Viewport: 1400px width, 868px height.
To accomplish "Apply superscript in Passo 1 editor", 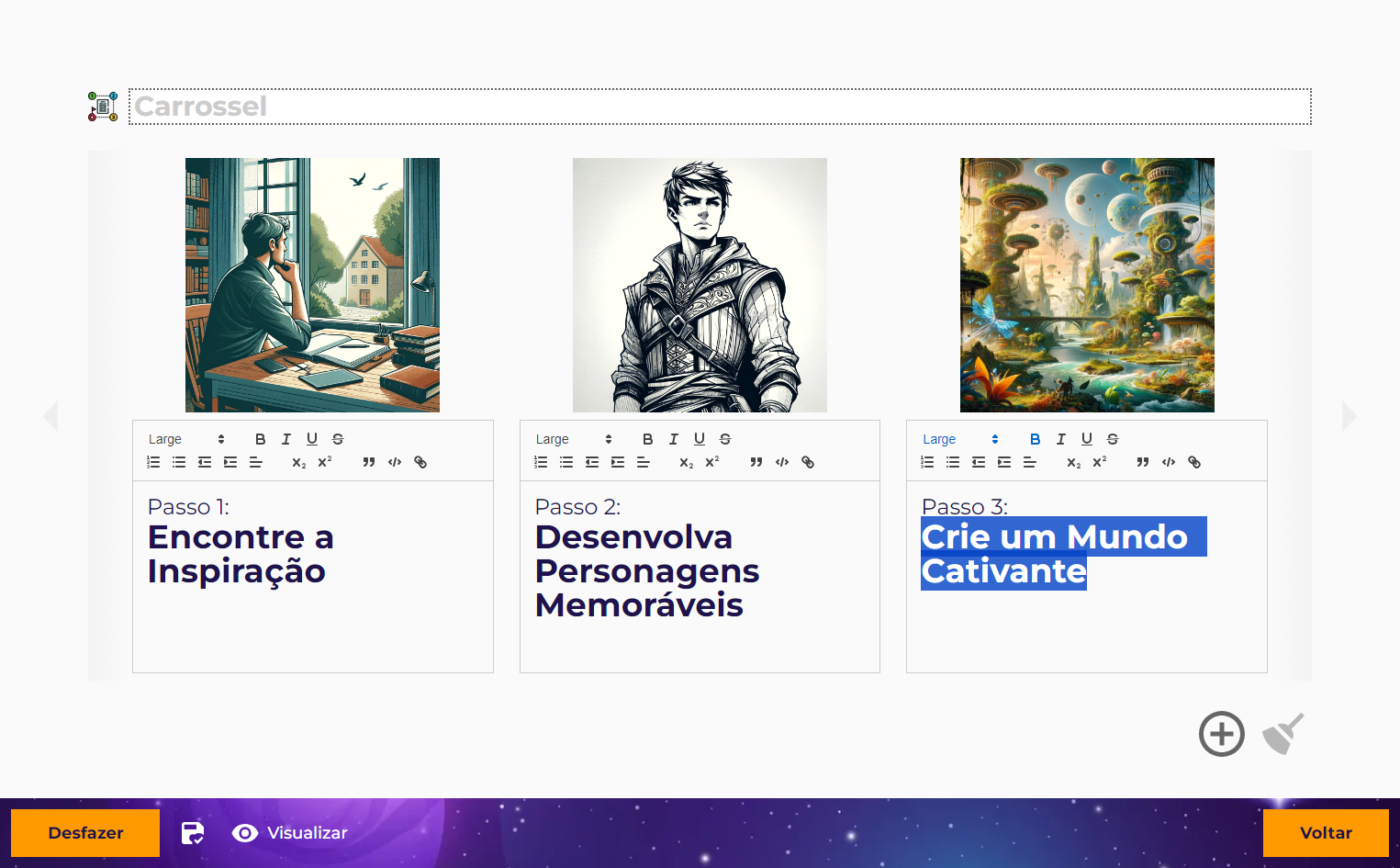I will pos(325,462).
